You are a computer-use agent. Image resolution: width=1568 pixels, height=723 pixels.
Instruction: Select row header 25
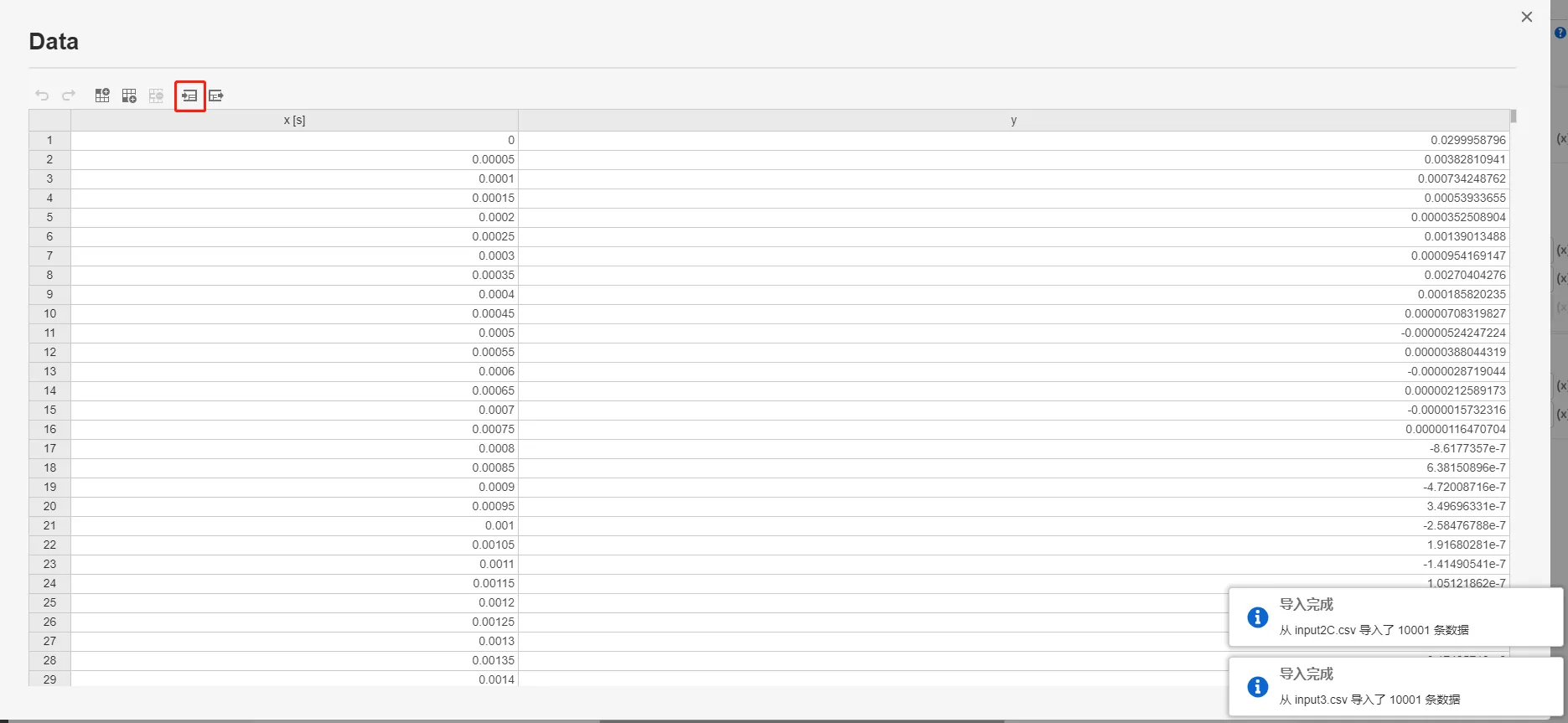coord(49,602)
